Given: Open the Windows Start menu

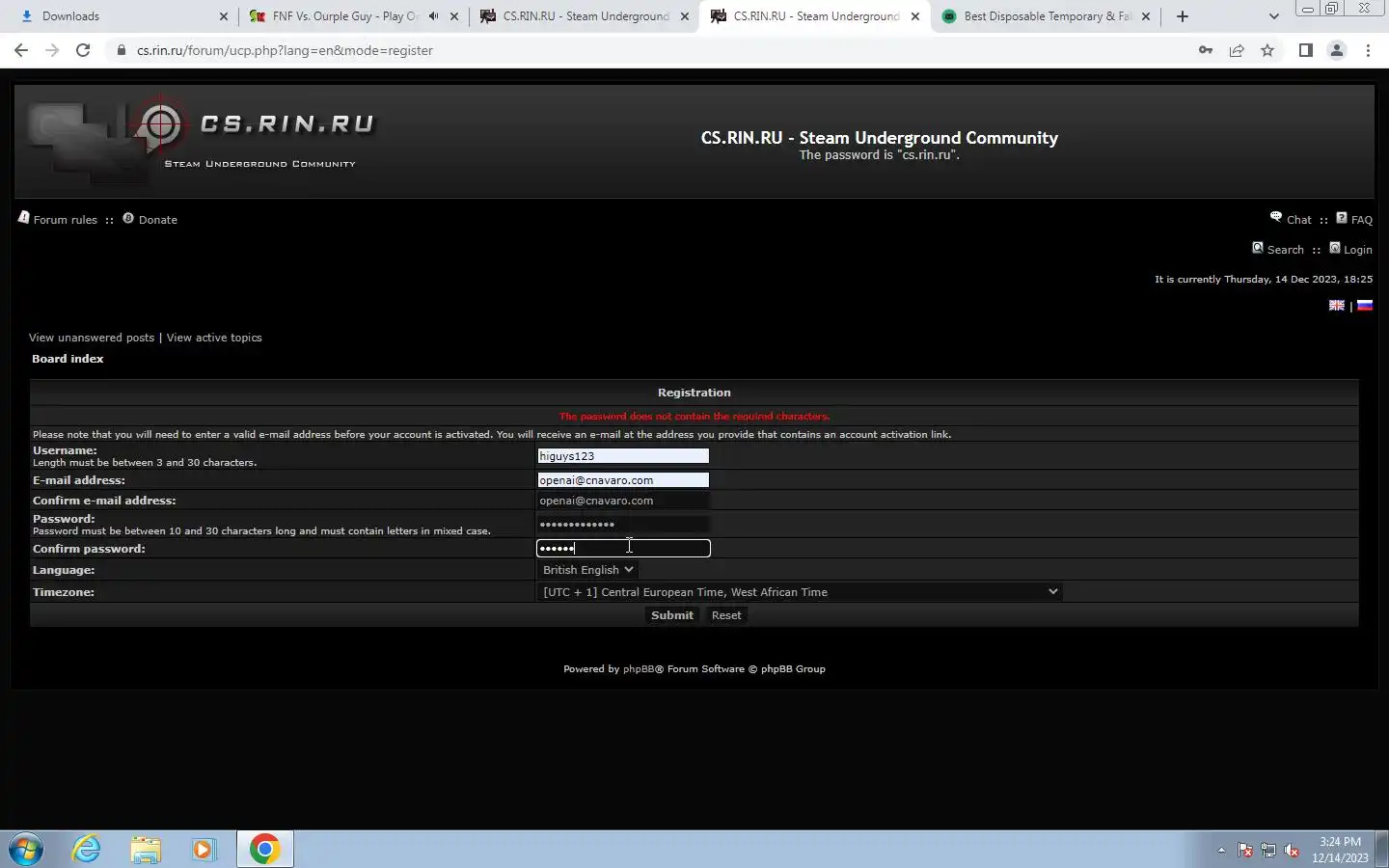Looking at the screenshot, I should point(25,850).
